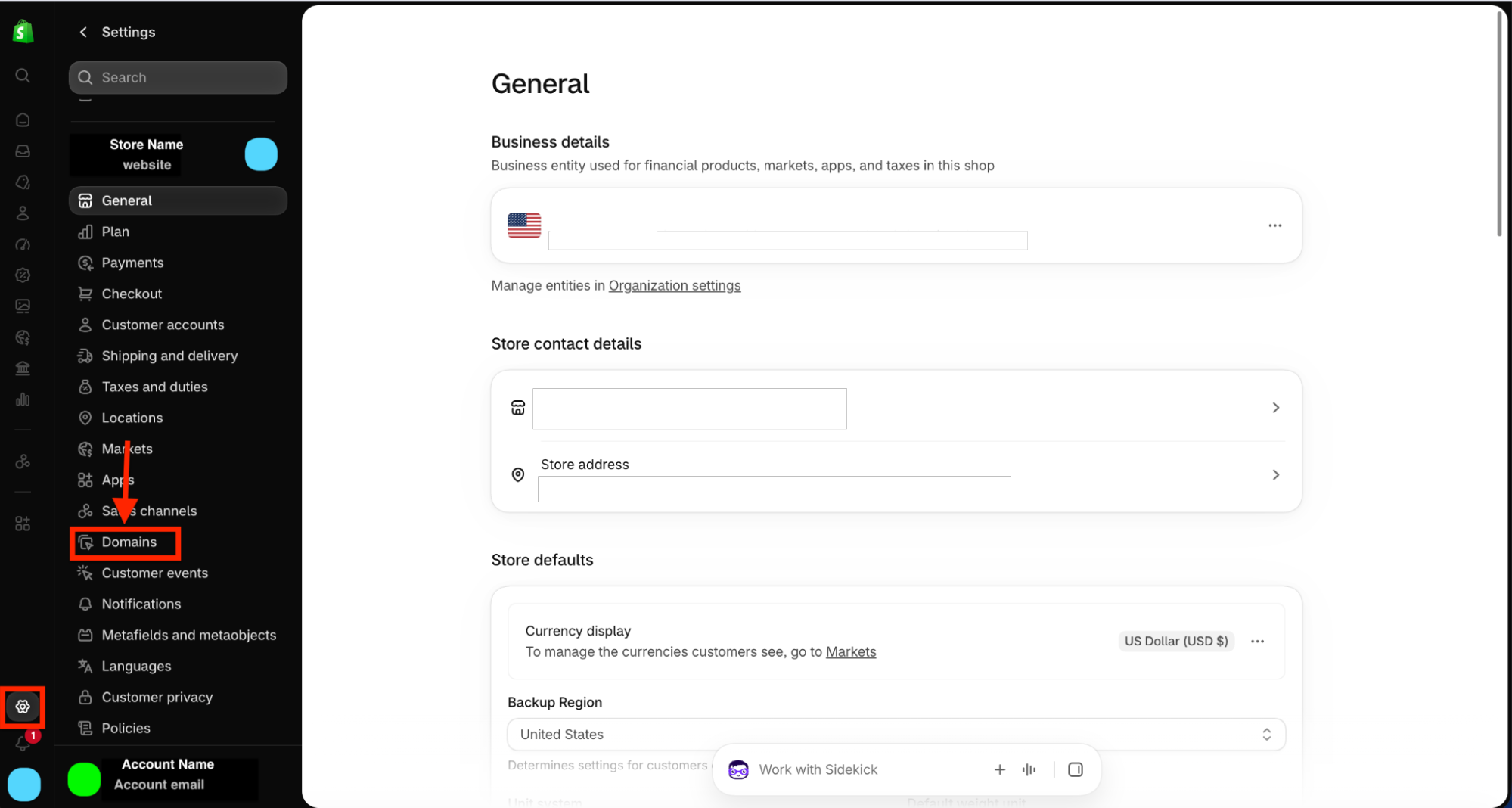Start Sidekick voice input waveform icon
Screen dimensions: 1512x808
(1029, 769)
